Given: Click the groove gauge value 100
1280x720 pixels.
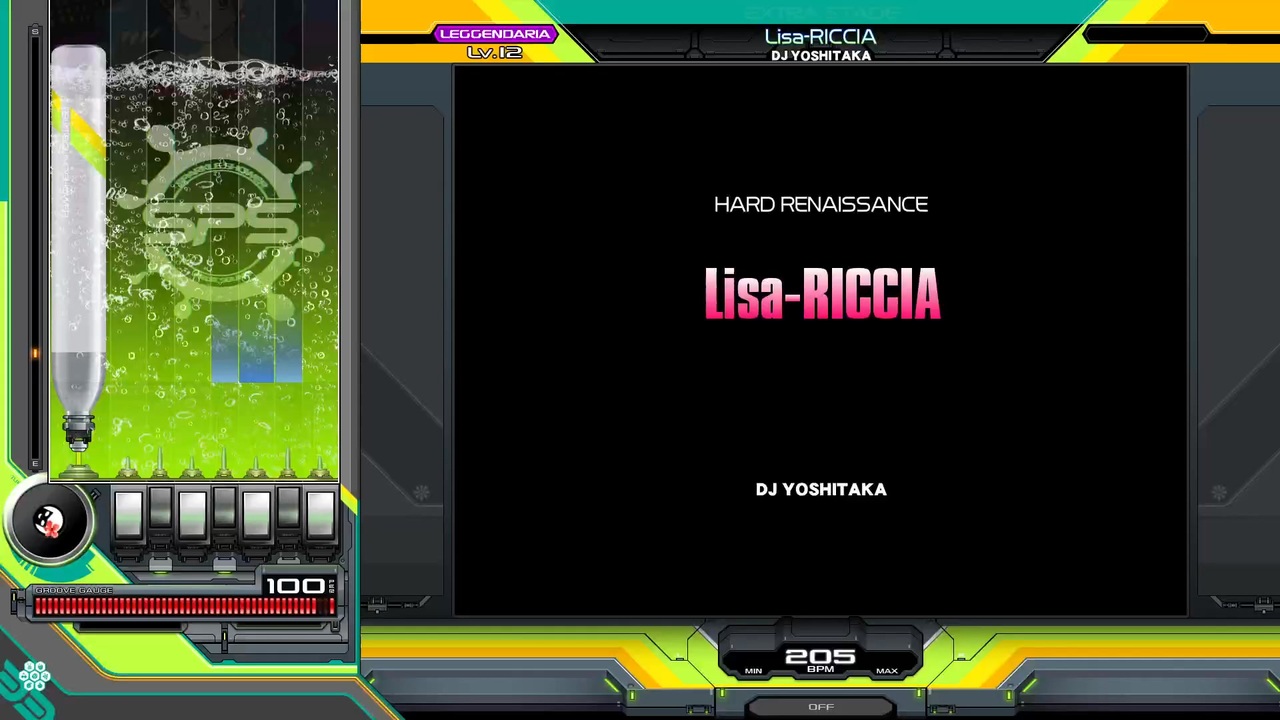Looking at the screenshot, I should coord(295,585).
